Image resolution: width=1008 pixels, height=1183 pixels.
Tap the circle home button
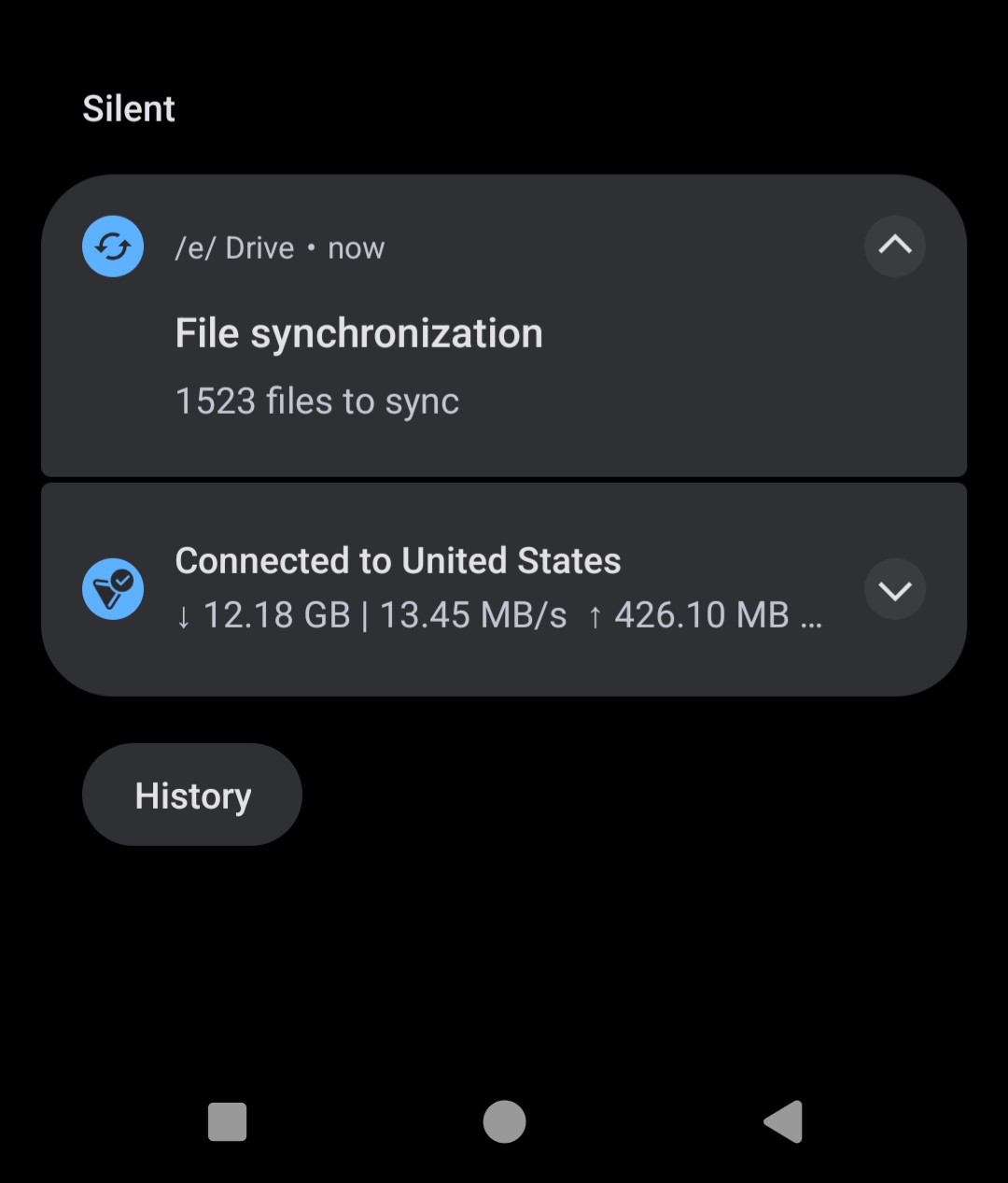click(x=504, y=1121)
